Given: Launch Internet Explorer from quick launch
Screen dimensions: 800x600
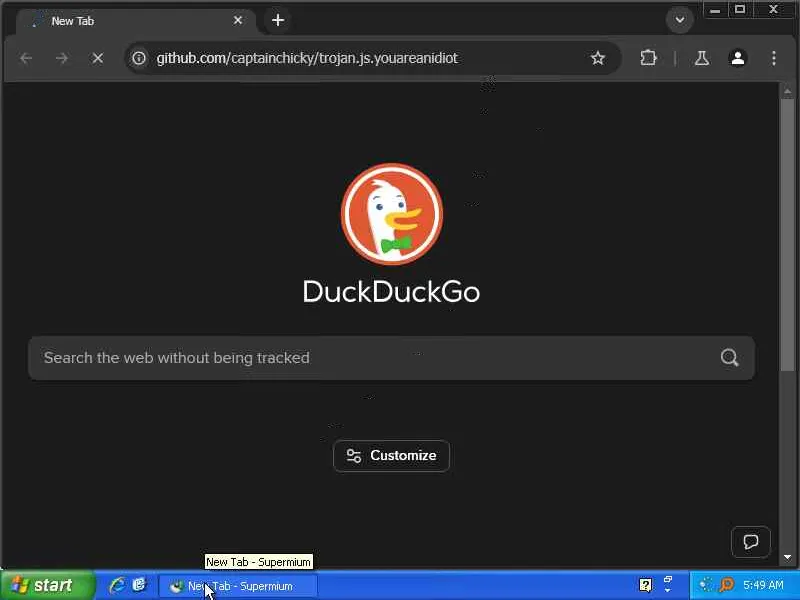Looking at the screenshot, I should pyautogui.click(x=117, y=585).
